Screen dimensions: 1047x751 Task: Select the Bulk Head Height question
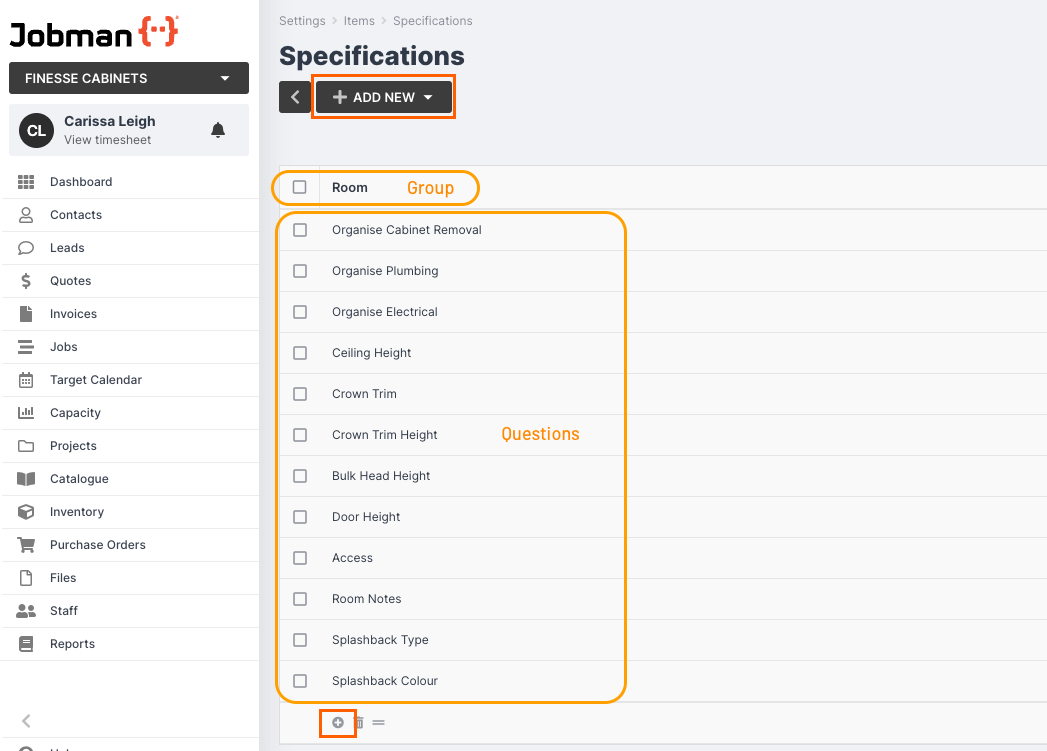click(x=381, y=476)
